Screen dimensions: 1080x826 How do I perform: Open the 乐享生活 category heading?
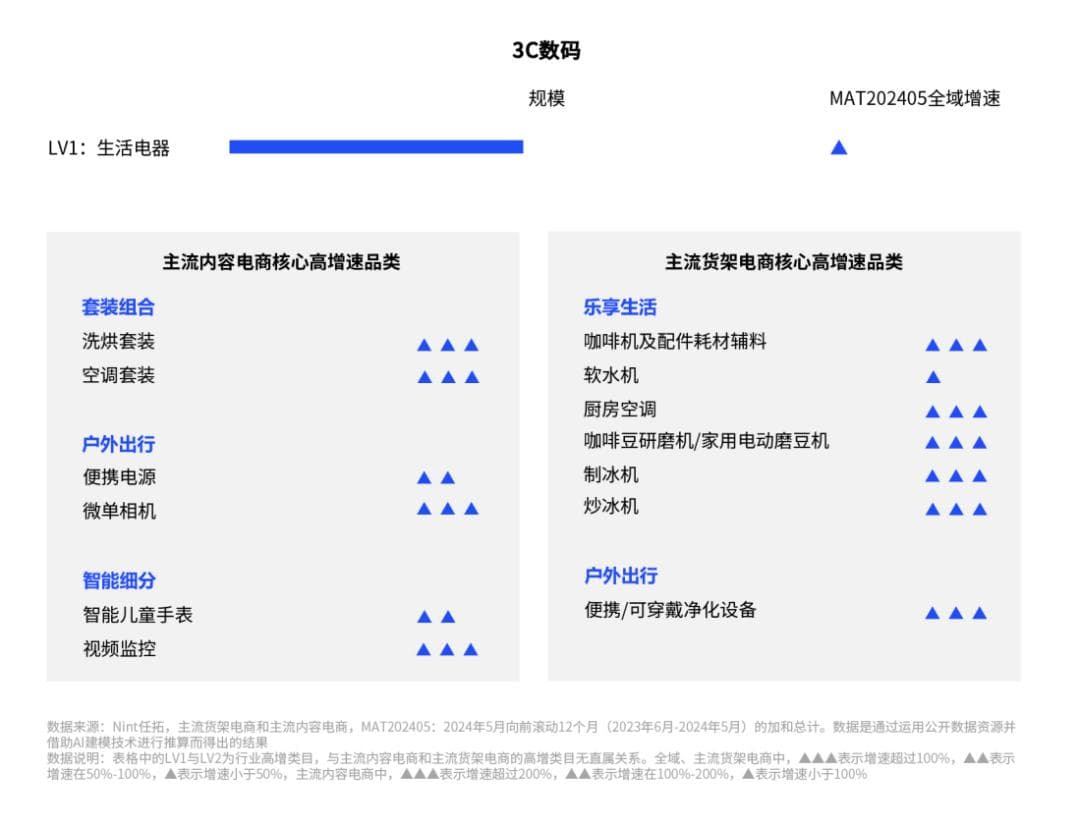coord(620,307)
